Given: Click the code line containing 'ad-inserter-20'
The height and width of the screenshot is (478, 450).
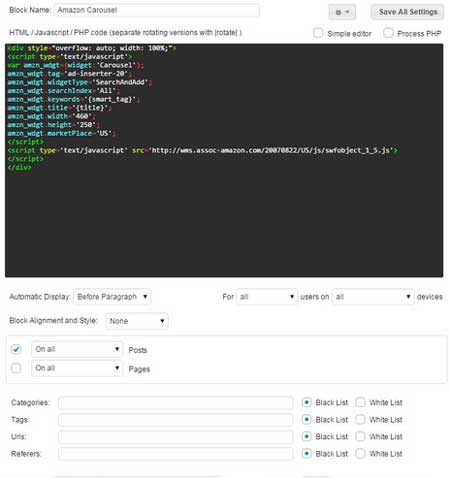Looking at the screenshot, I should 70,74.
